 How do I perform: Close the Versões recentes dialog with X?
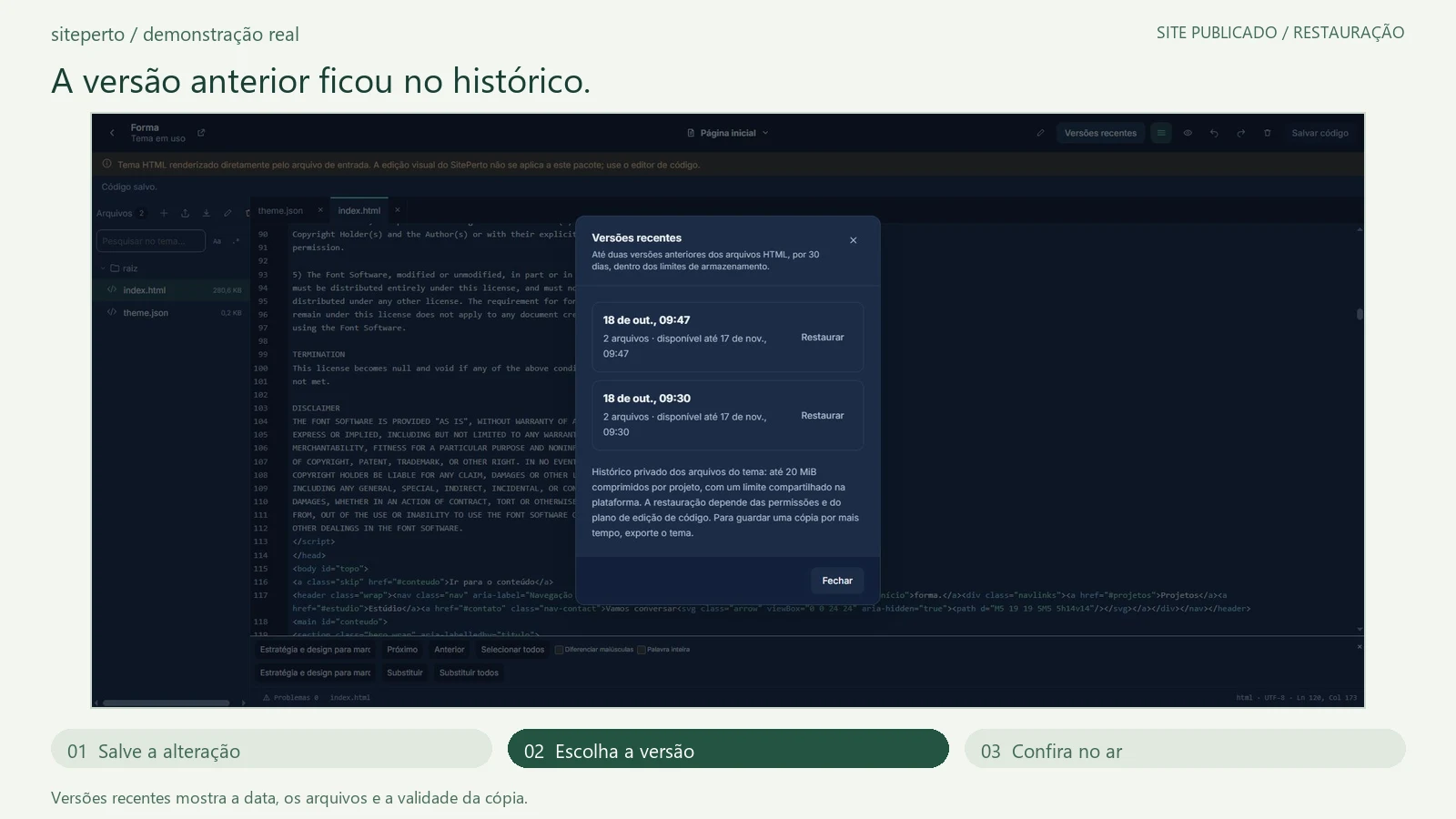pos(854,240)
